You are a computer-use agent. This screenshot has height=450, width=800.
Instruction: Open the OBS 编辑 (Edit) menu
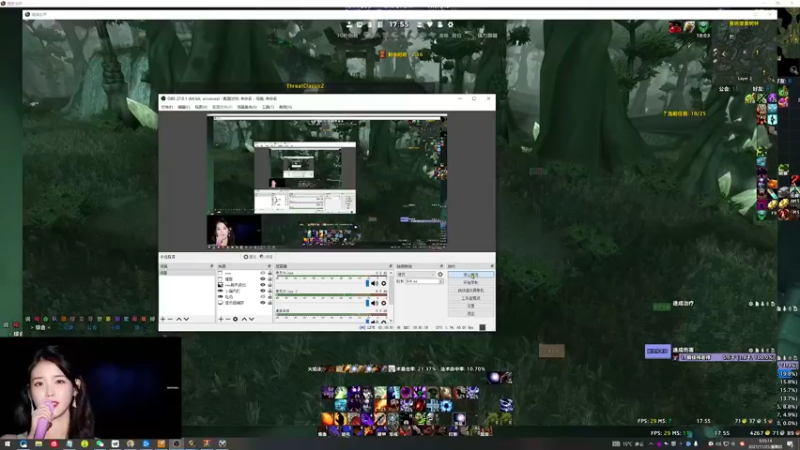click(184, 107)
